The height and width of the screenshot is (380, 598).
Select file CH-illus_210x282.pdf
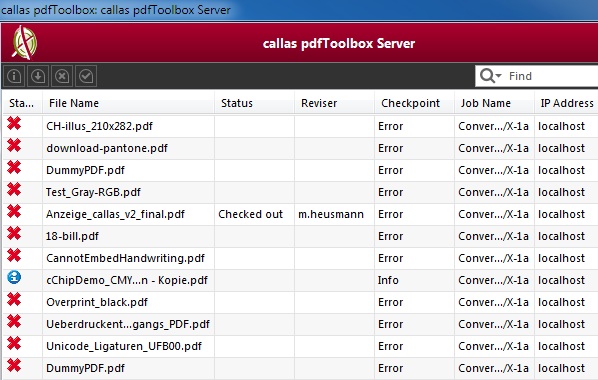(x=99, y=126)
